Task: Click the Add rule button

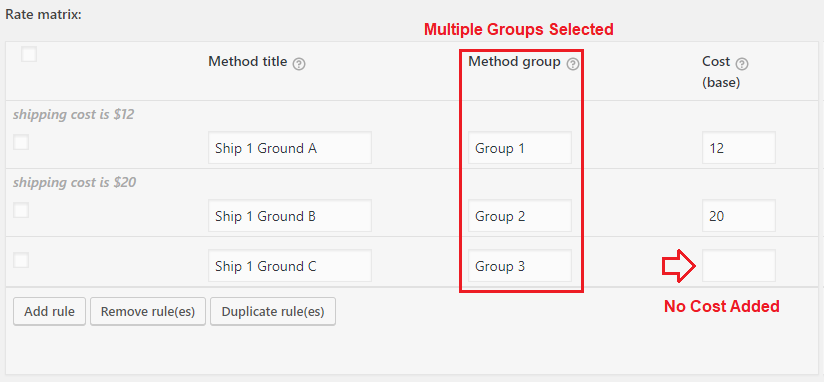Action: click(49, 312)
